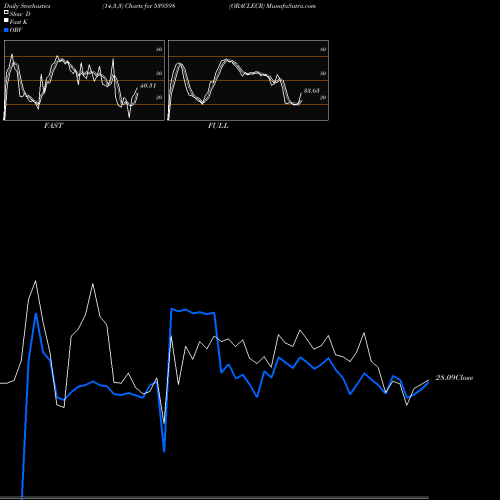The width and height of the screenshot is (500, 500).
Task: Click the '(14,3,3) Charts for' heading text
Action: (127, 6)
